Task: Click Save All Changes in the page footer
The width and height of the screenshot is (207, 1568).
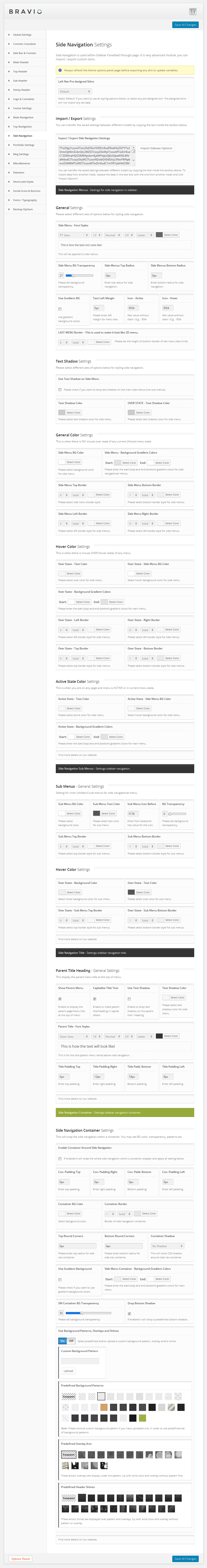Action: pyautogui.click(x=185, y=1559)
